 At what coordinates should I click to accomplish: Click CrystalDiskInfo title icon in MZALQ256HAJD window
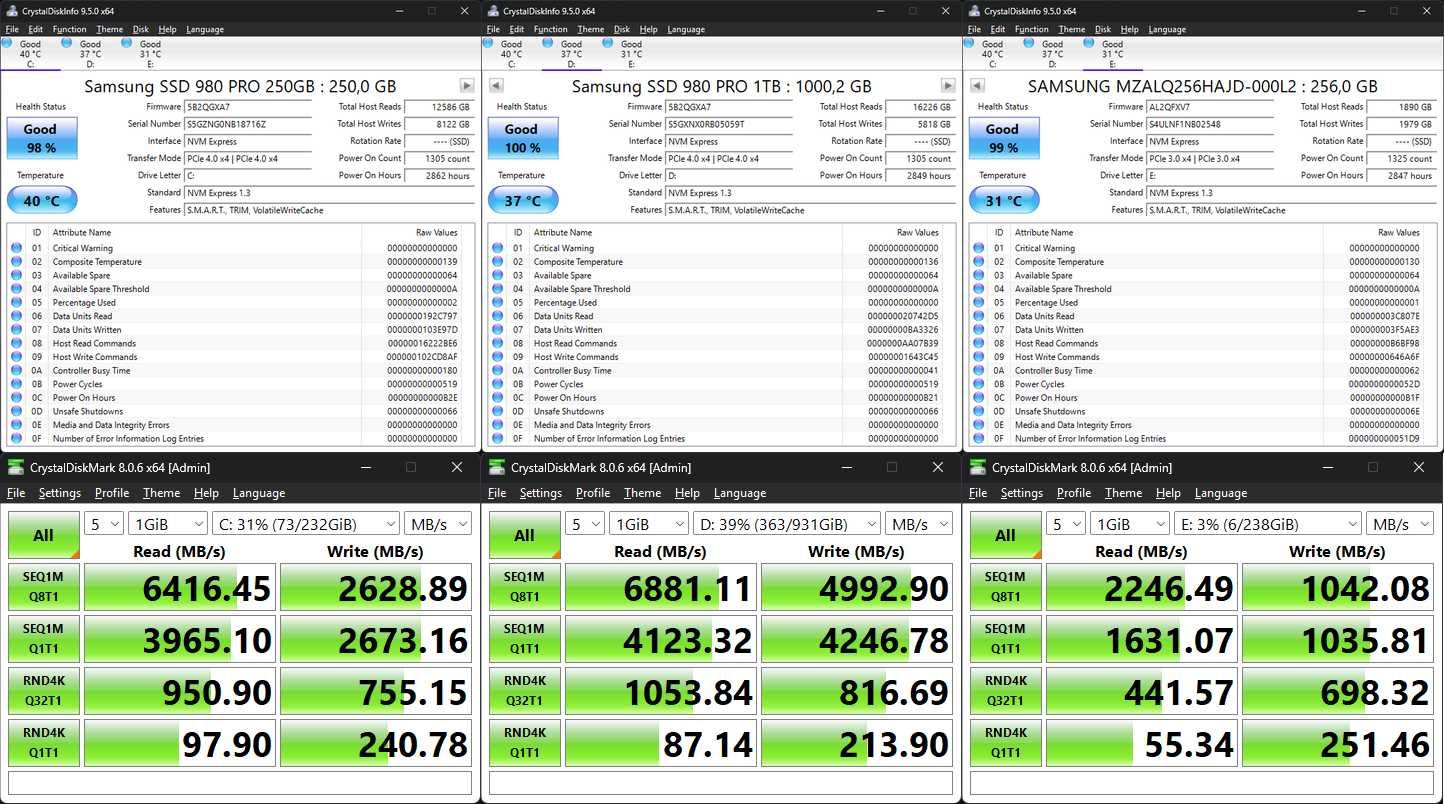973,11
